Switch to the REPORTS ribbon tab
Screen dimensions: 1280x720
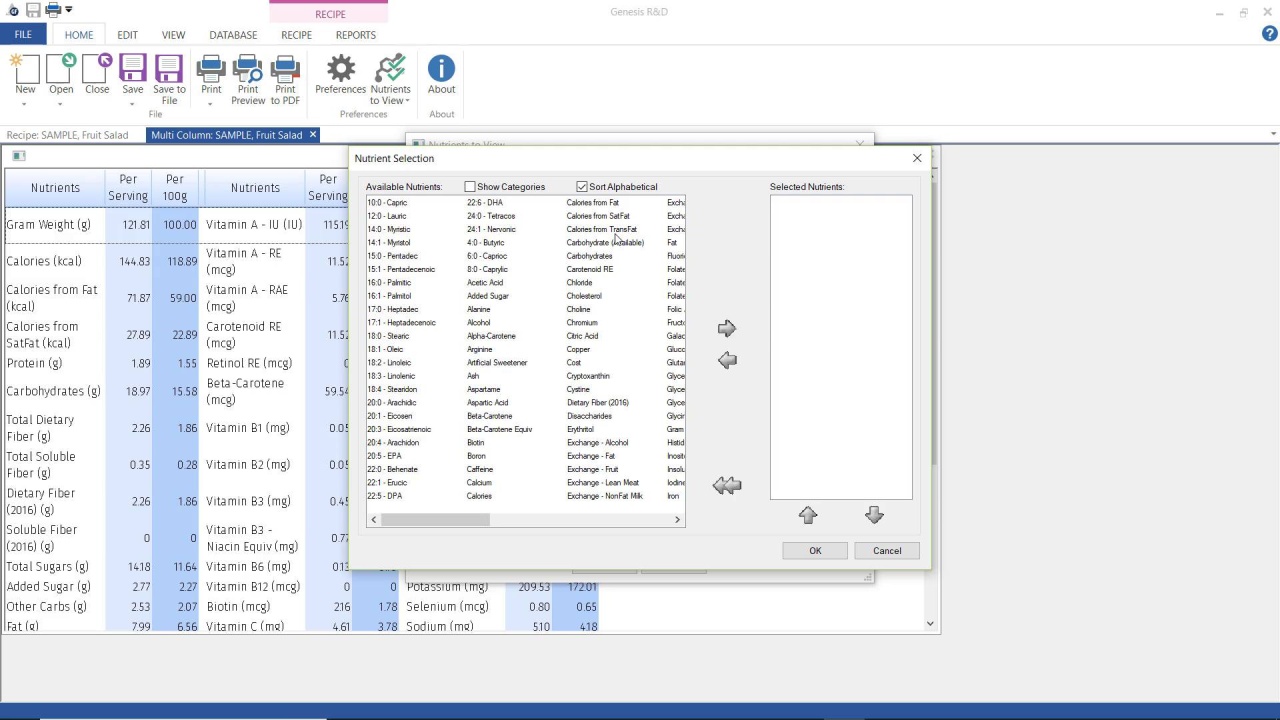pos(355,35)
